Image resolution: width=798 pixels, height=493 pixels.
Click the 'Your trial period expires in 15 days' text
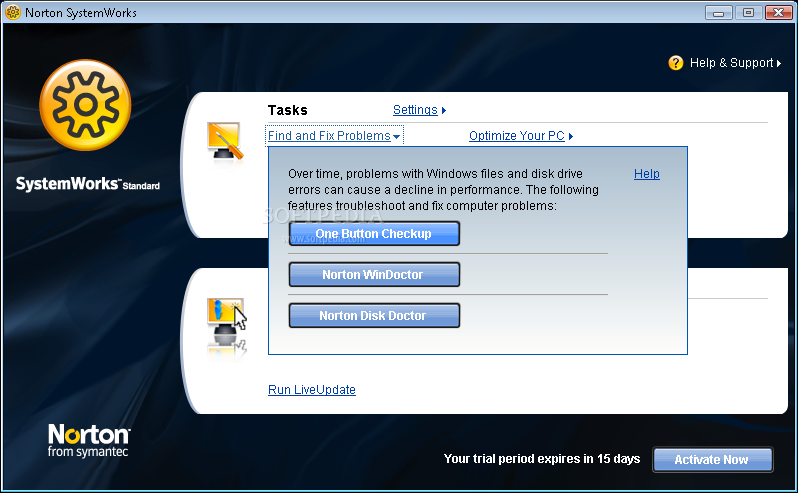pyautogui.click(x=542, y=459)
